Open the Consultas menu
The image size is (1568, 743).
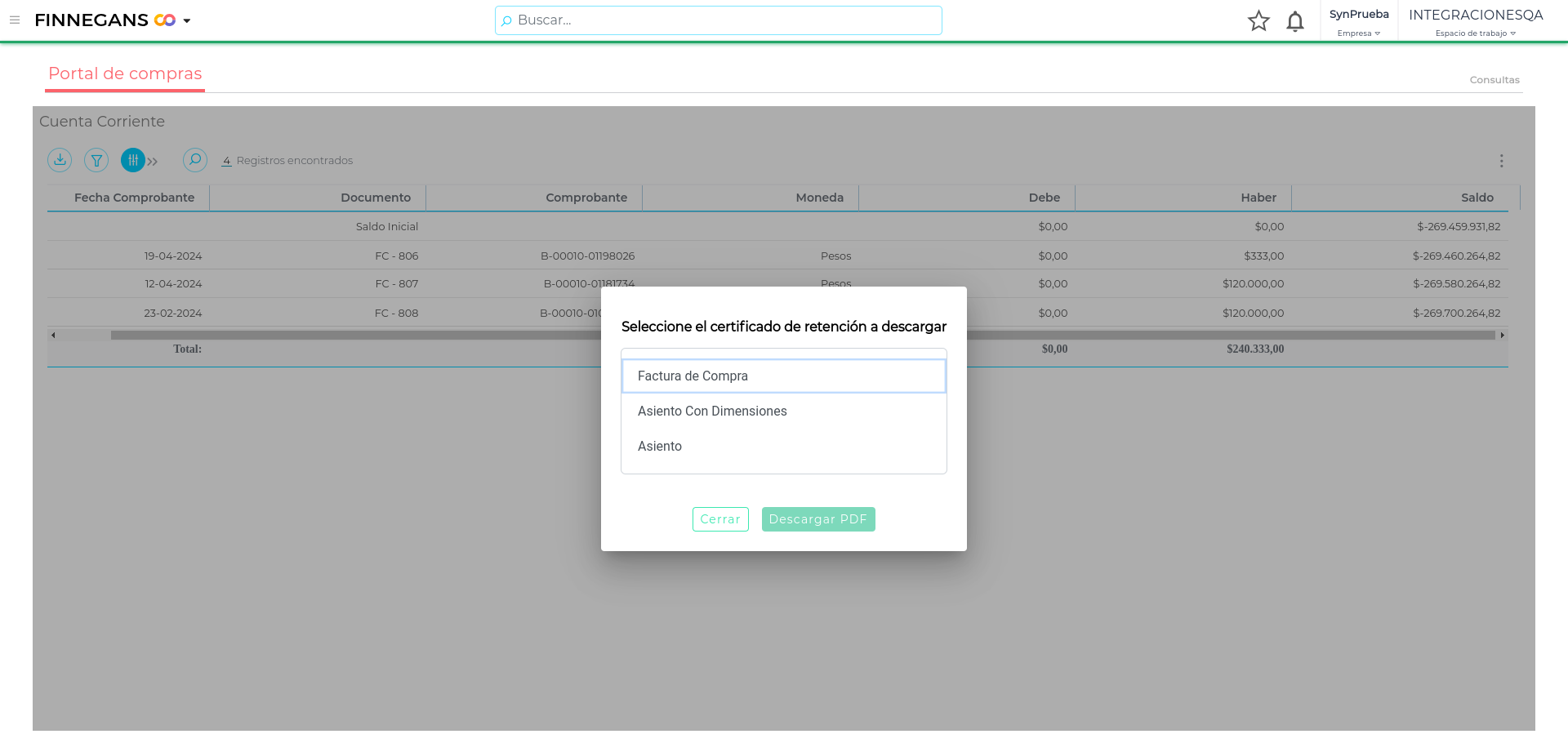[1494, 80]
